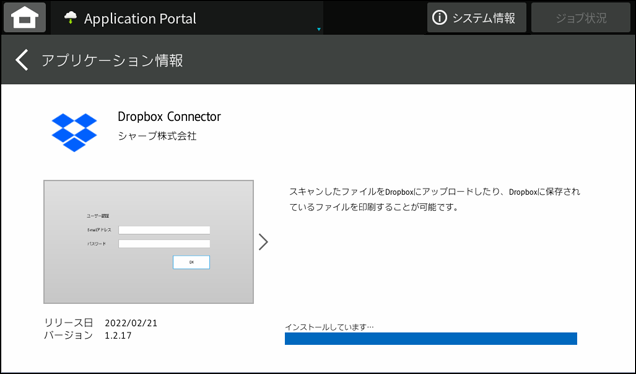Click the インストールしています status text

coord(329,327)
